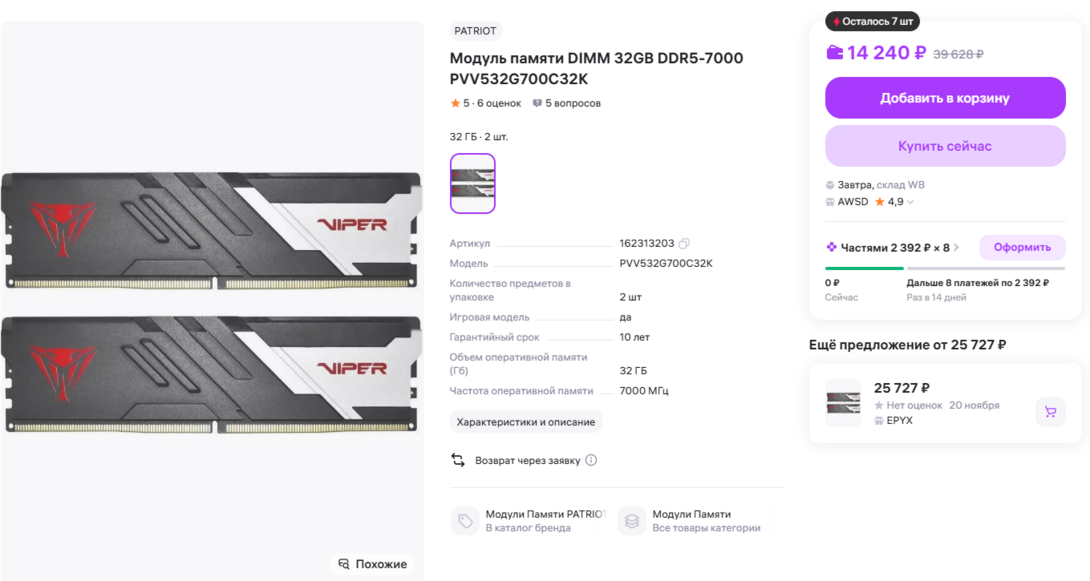Click the questions speech bubble icon
Screen dimensions: 1090x581
pyautogui.click(x=537, y=103)
